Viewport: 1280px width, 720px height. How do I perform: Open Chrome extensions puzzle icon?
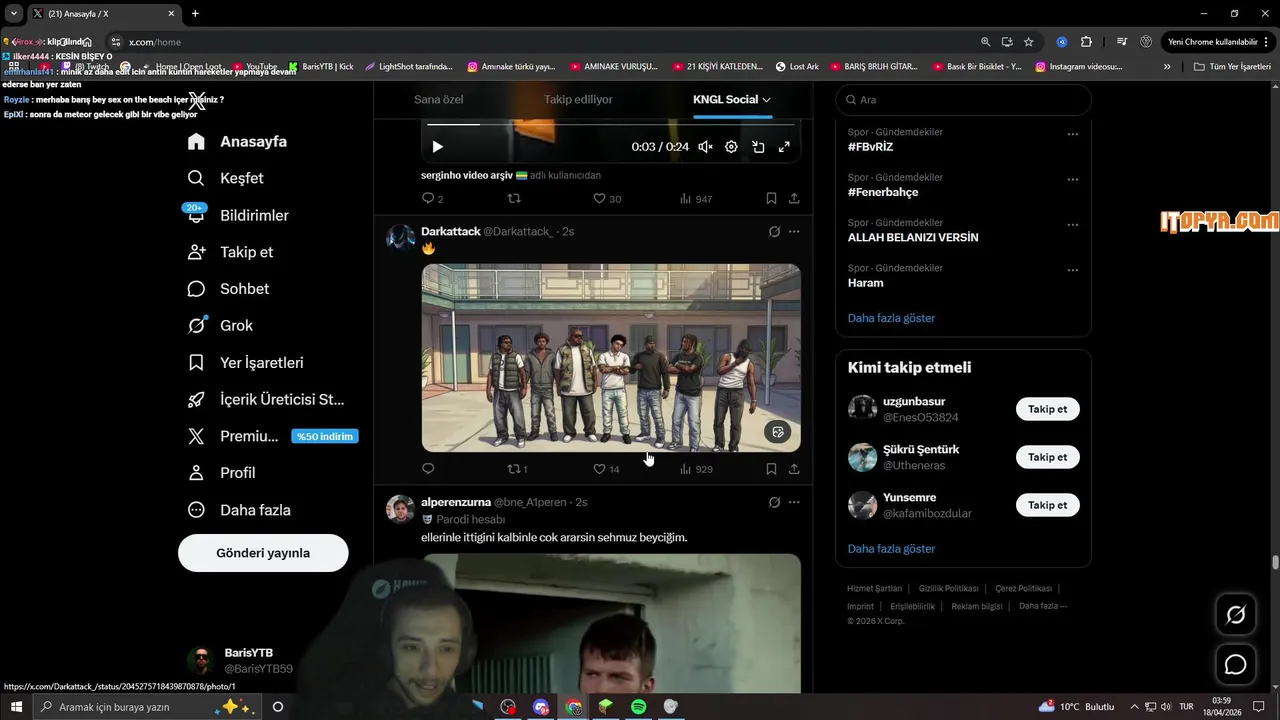click(x=1086, y=42)
